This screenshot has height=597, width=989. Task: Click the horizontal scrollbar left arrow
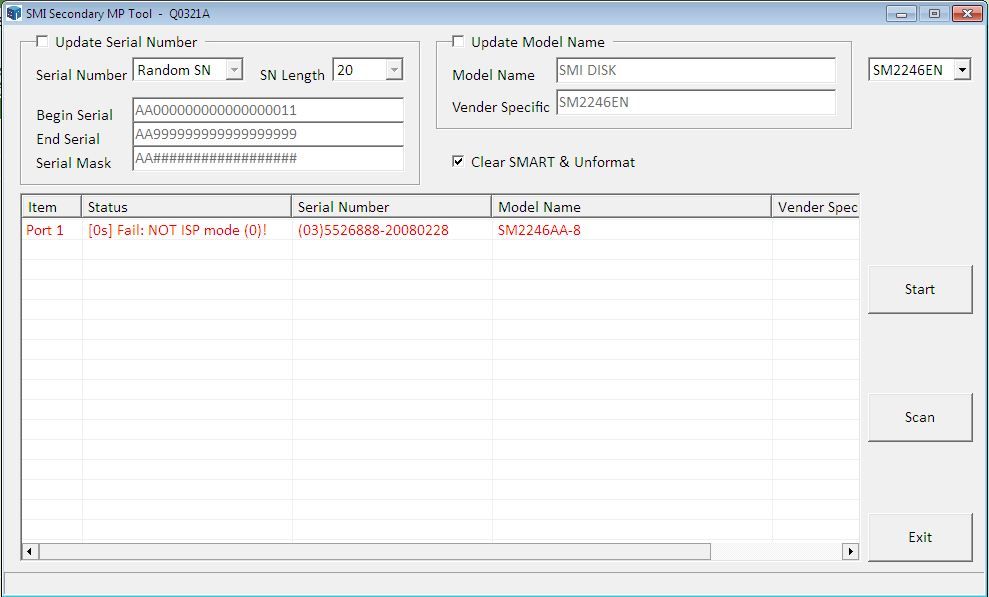coord(30,551)
